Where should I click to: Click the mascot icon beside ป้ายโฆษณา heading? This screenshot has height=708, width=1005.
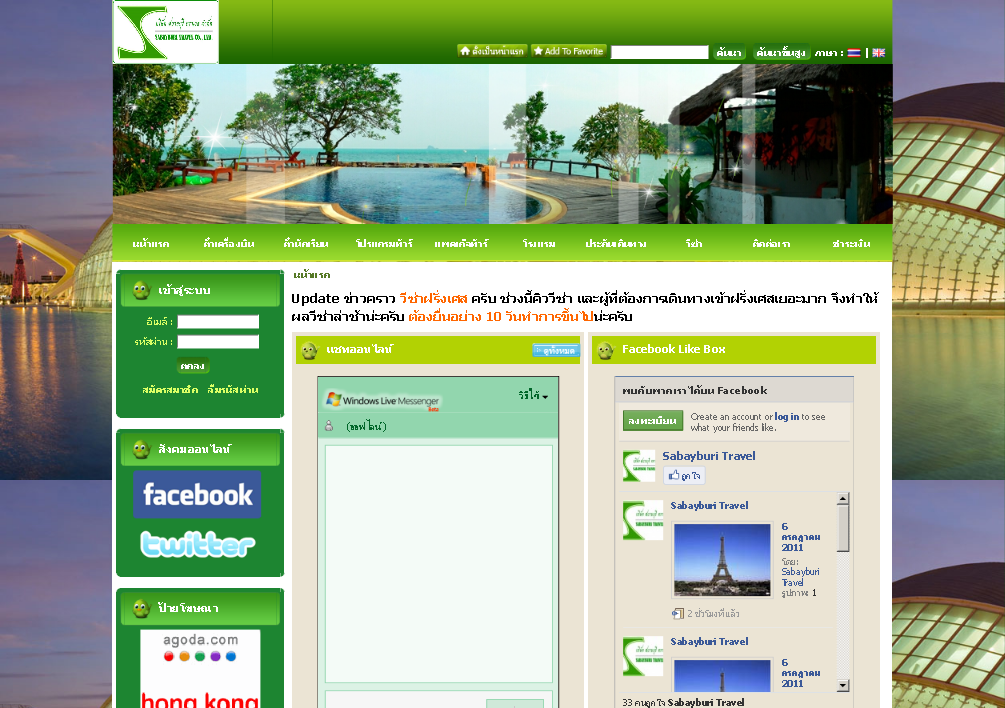[141, 608]
